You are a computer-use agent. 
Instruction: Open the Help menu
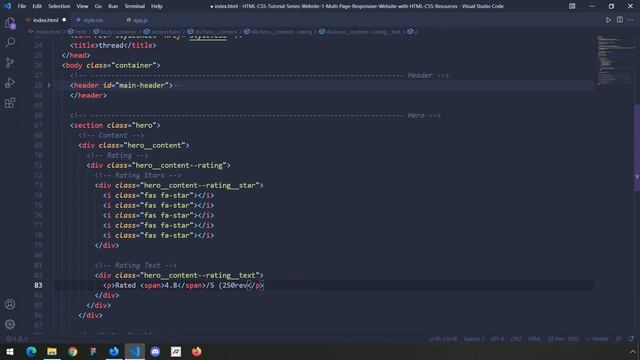pyautogui.click(x=157, y=6)
